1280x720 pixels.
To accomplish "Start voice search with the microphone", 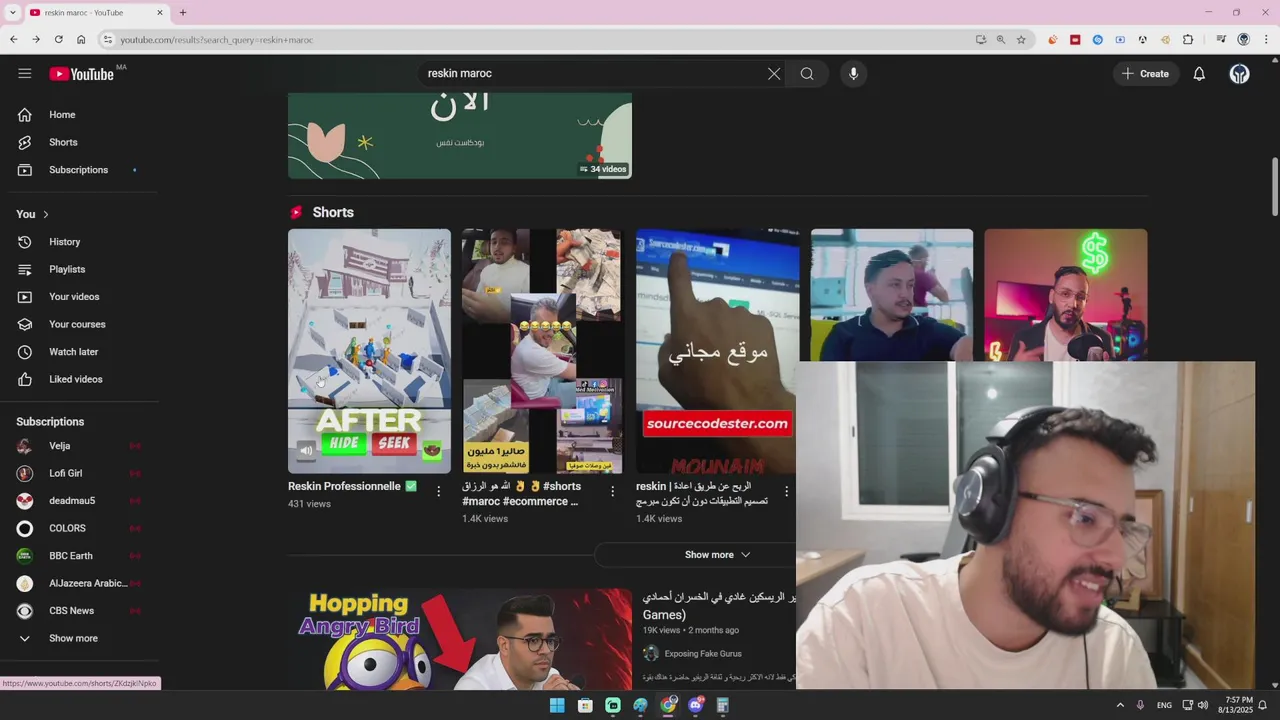I will (853, 73).
